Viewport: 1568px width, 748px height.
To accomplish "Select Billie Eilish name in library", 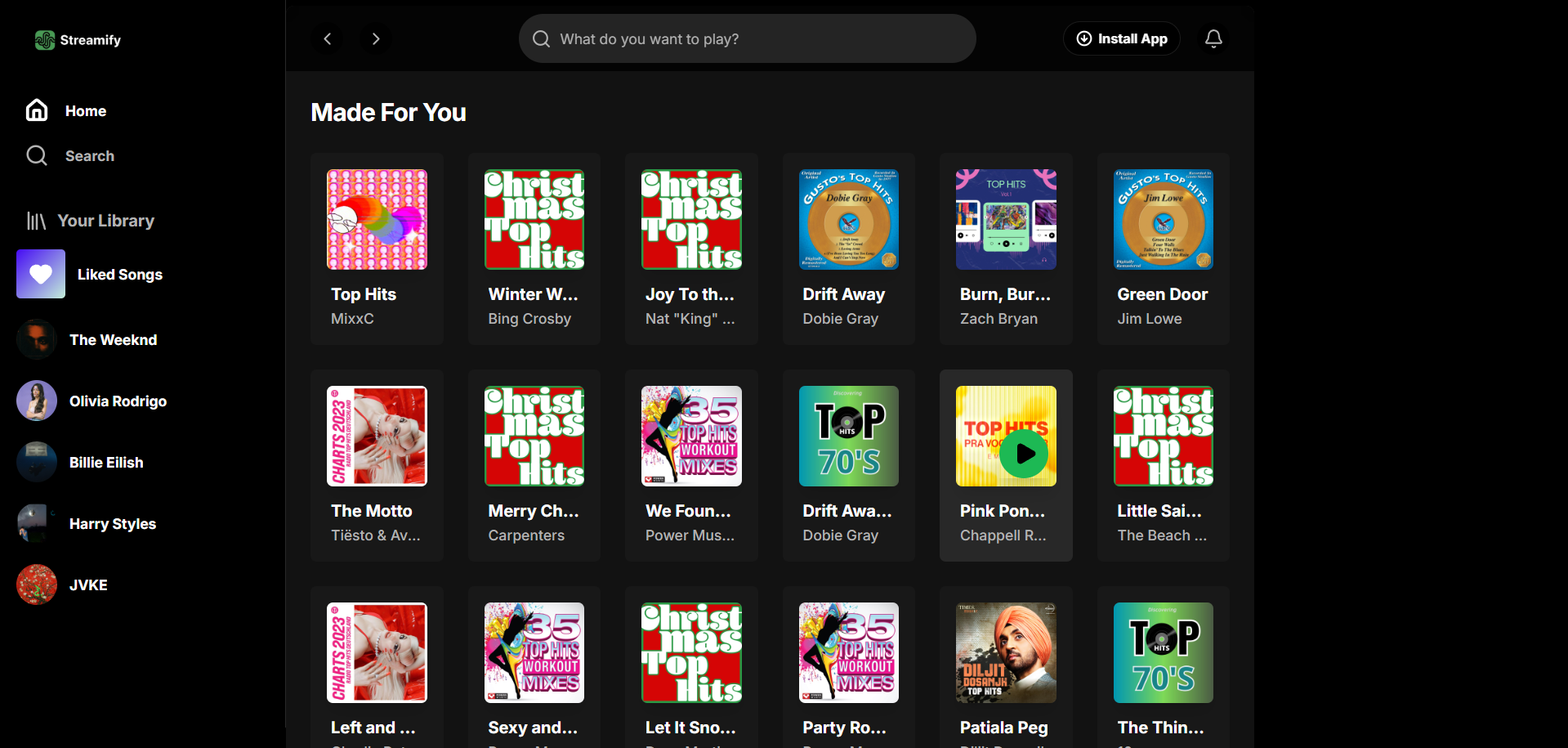I will pyautogui.click(x=106, y=463).
